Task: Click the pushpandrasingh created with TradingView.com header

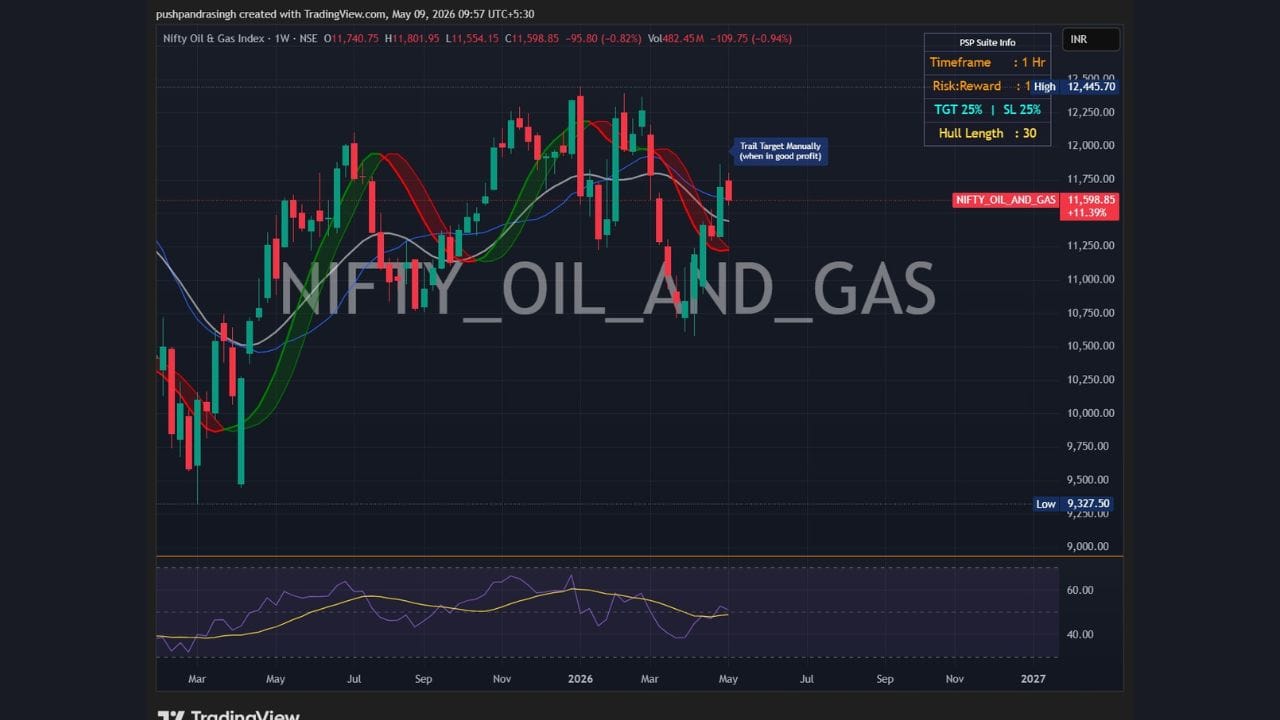Action: pos(345,14)
